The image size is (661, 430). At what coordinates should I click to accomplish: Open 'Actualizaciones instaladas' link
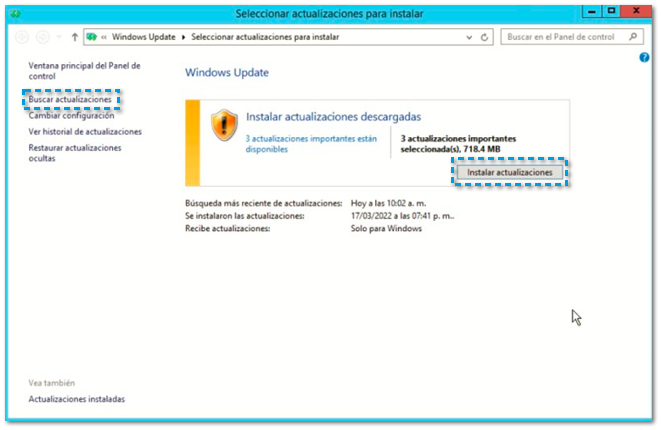(77, 399)
